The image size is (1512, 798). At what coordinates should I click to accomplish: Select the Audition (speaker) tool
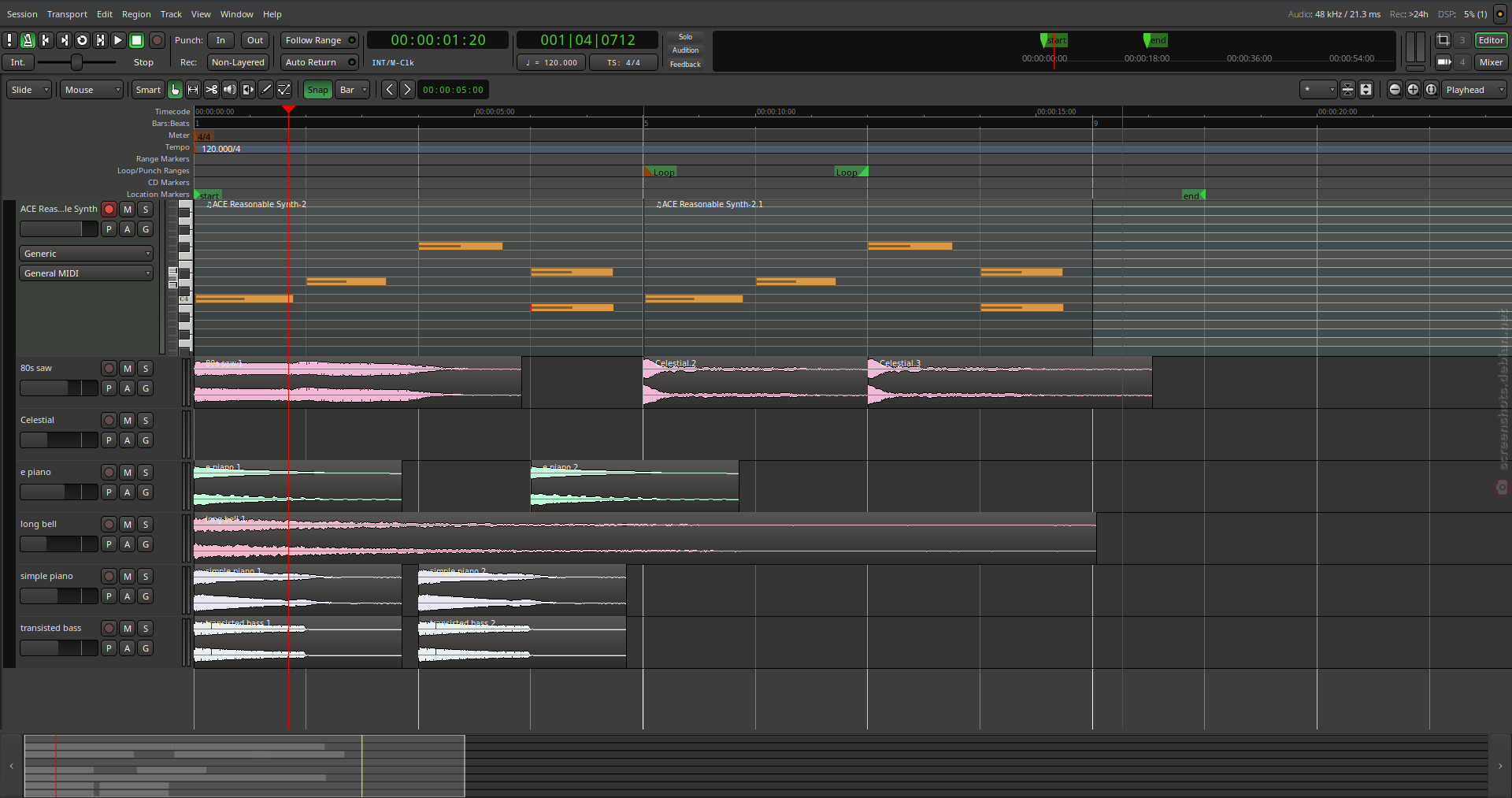229,90
